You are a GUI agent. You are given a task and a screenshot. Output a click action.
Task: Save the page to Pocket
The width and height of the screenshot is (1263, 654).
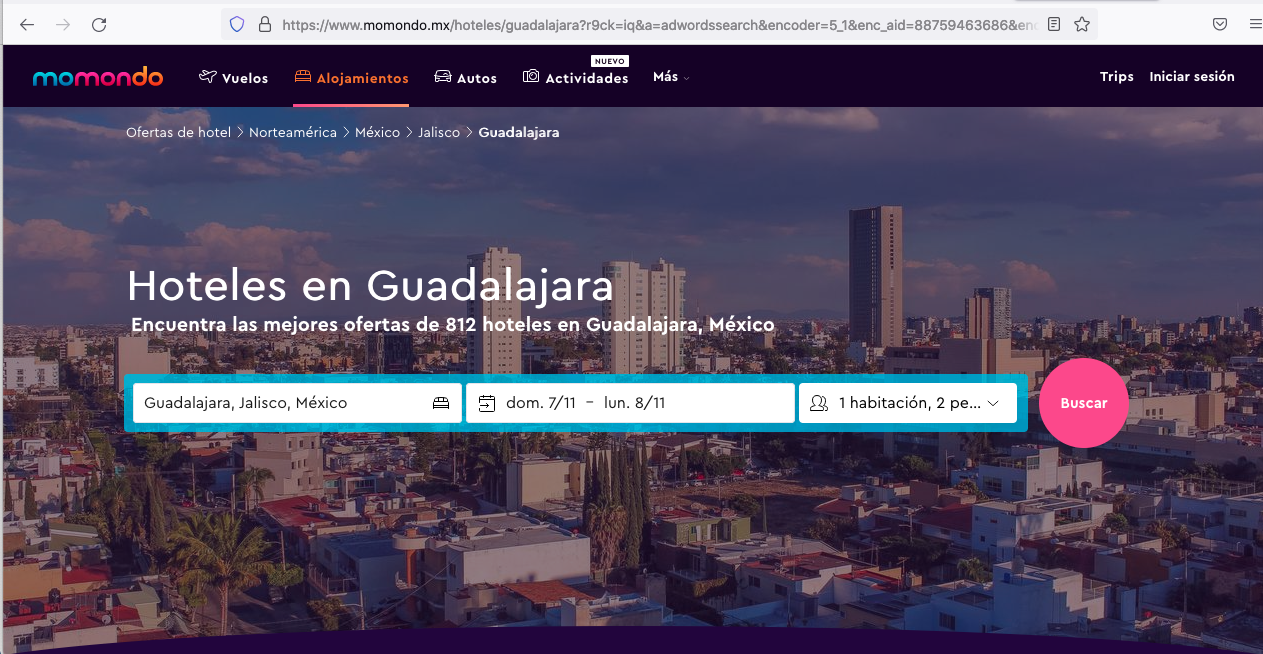1220,24
